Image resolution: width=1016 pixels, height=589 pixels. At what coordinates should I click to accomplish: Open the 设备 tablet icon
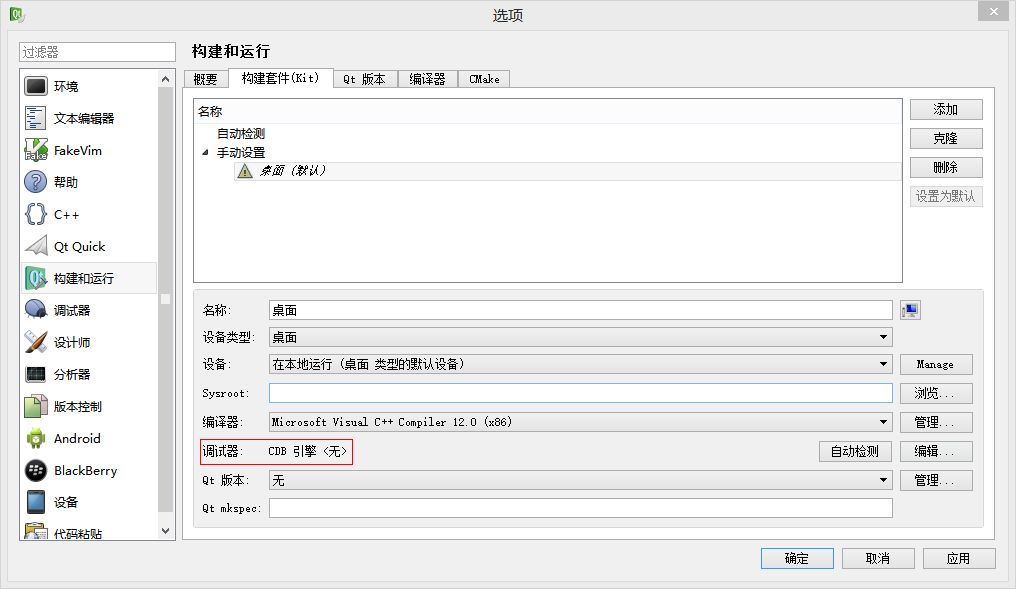pos(36,502)
